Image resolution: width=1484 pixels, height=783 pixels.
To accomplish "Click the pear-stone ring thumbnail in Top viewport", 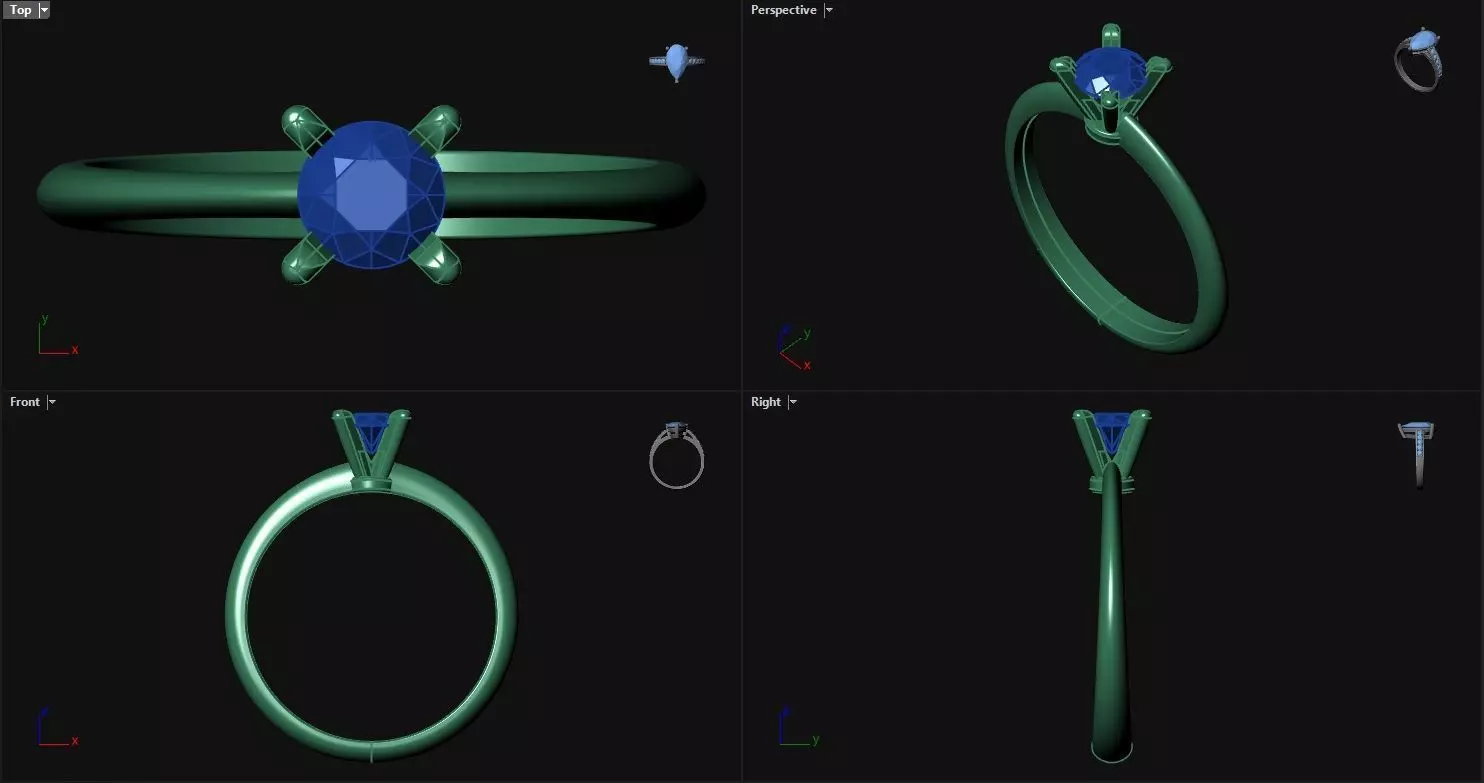I will pos(677,62).
